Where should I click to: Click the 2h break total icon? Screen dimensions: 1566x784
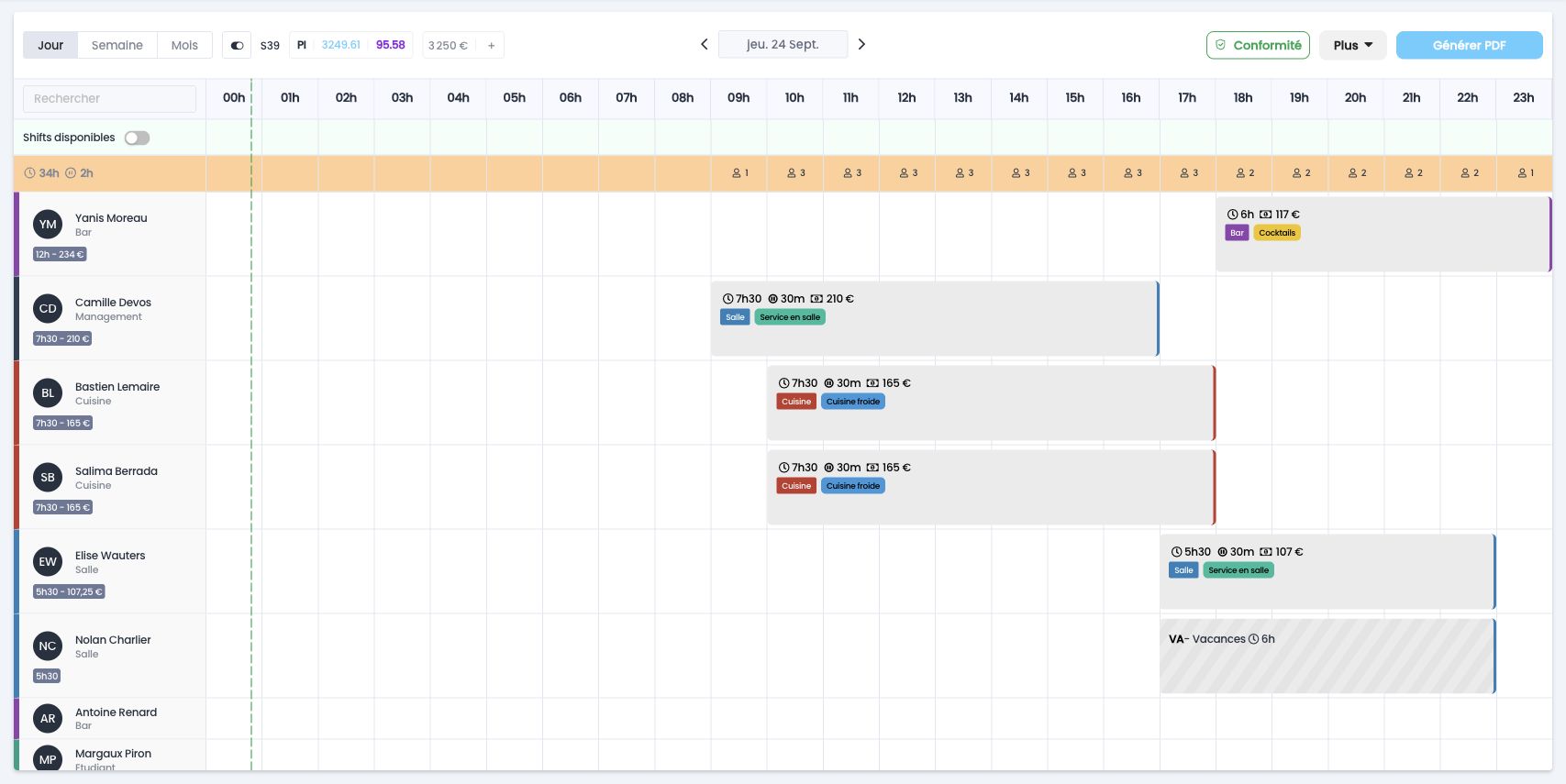(71, 173)
